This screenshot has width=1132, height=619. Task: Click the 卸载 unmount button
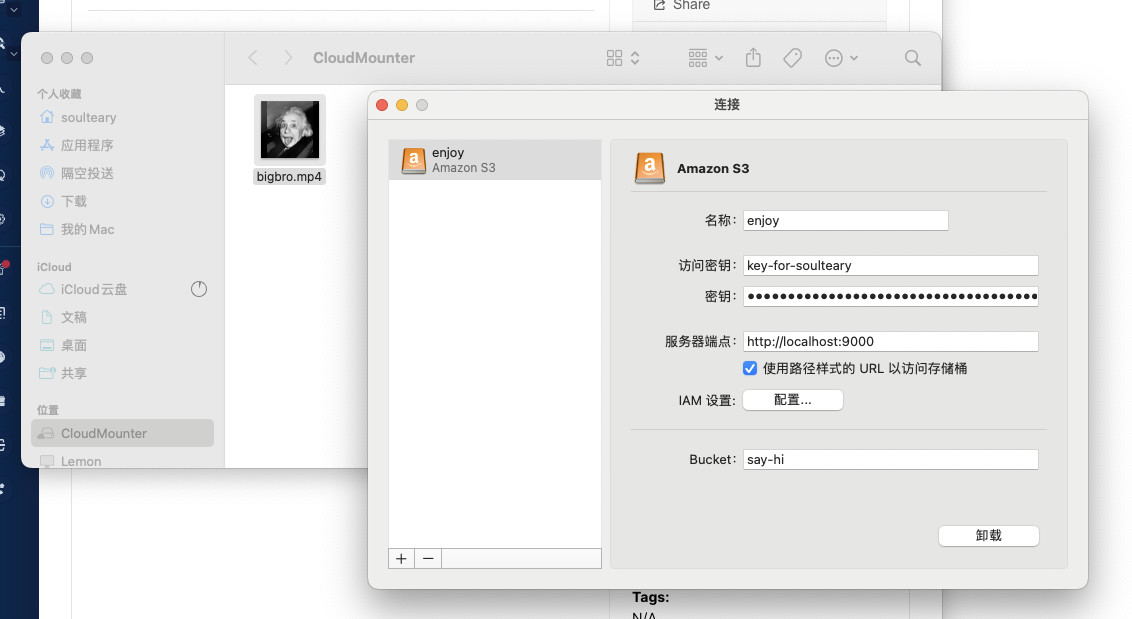coord(988,535)
